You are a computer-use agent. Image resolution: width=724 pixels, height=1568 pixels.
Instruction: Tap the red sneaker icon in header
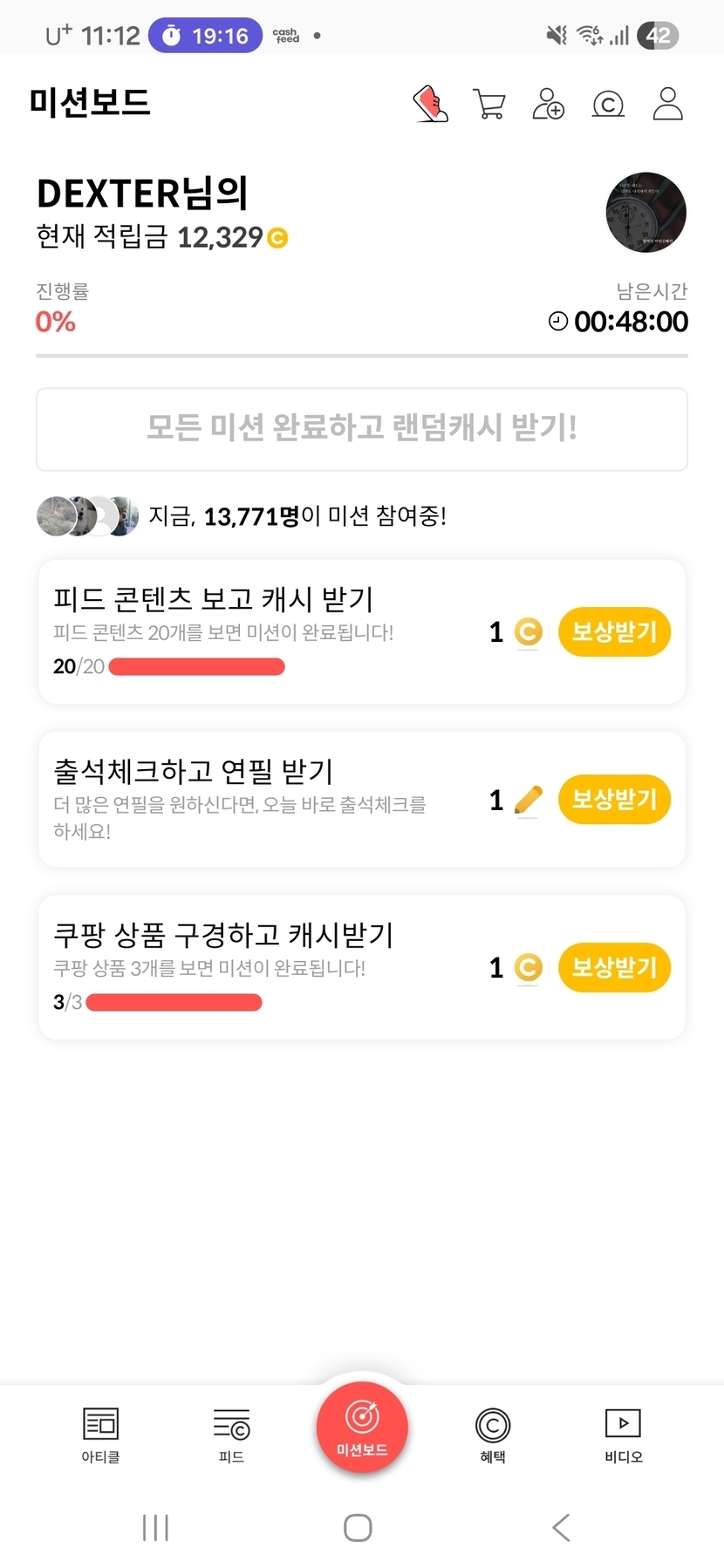430,104
